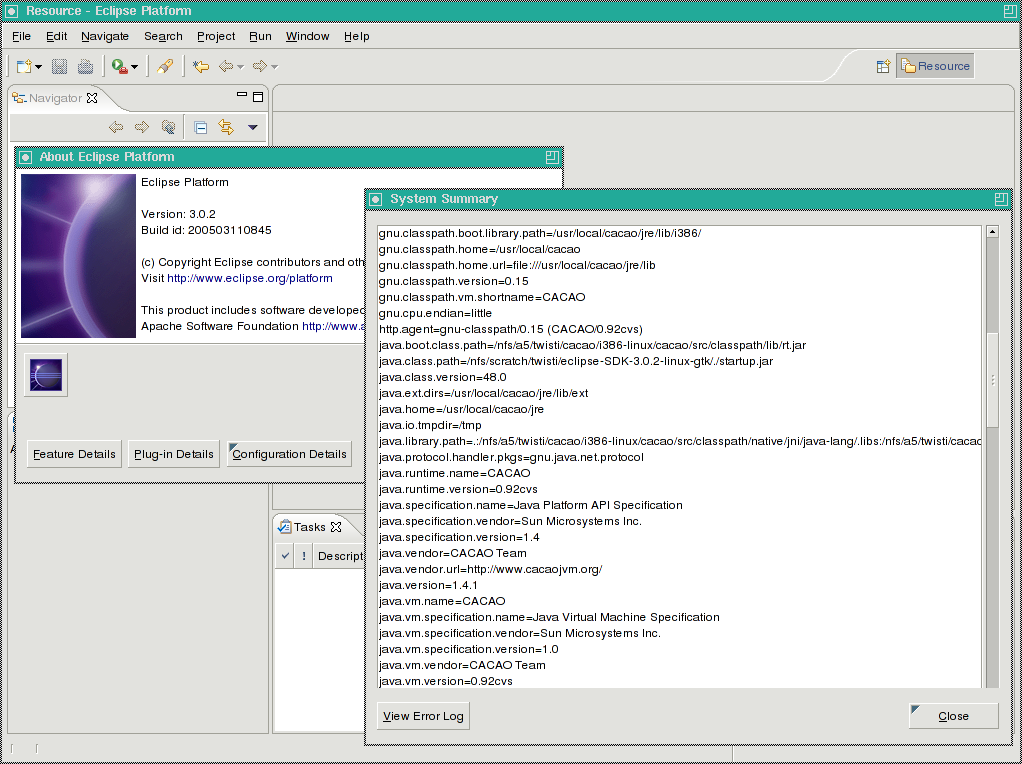Click the Feature Details button
This screenshot has height=764, width=1022.
(x=74, y=454)
